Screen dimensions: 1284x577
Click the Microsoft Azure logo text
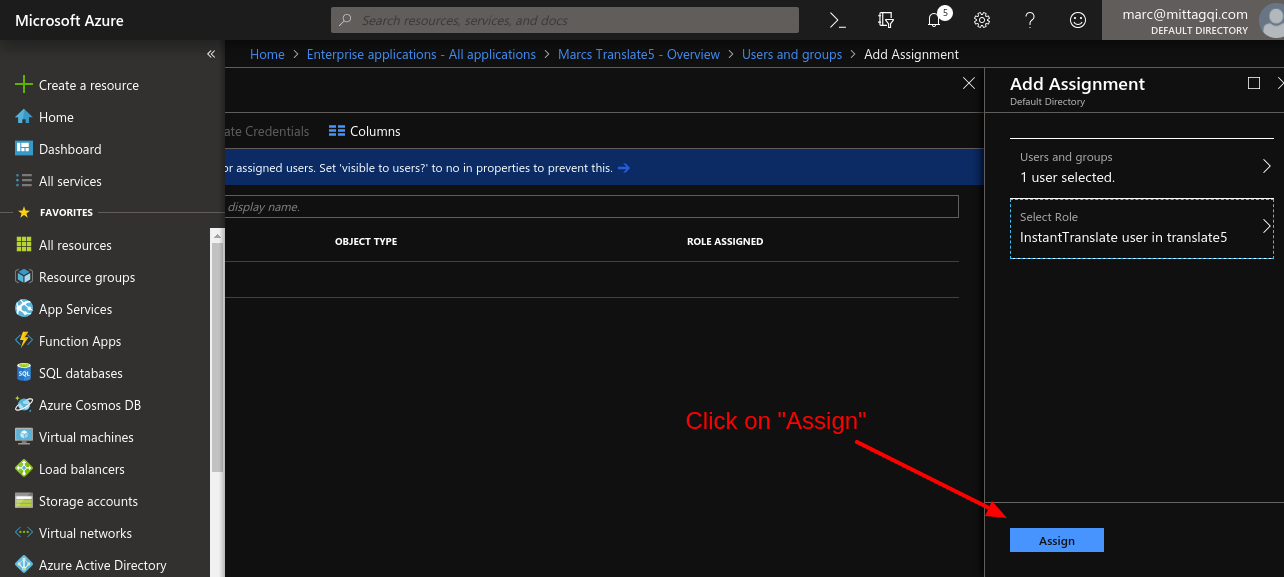[x=70, y=20]
